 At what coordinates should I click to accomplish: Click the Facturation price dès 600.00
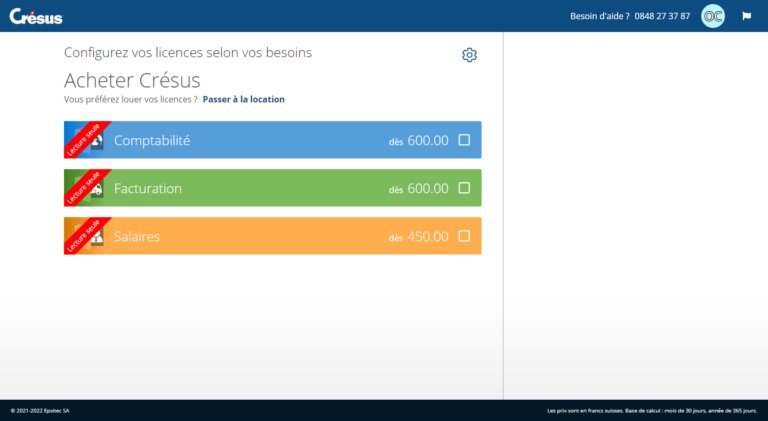(x=419, y=188)
